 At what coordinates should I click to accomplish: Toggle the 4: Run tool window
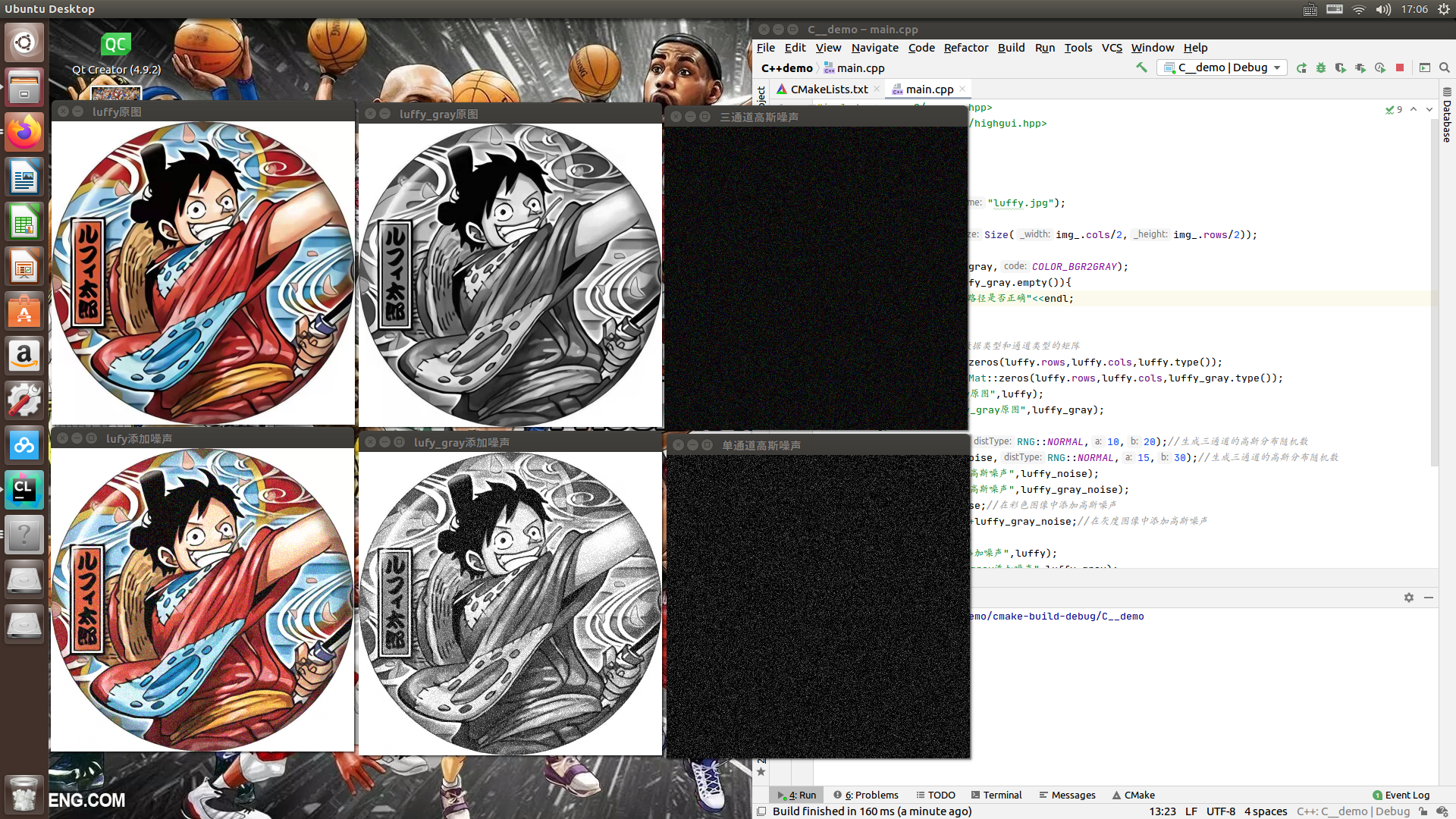pos(797,795)
